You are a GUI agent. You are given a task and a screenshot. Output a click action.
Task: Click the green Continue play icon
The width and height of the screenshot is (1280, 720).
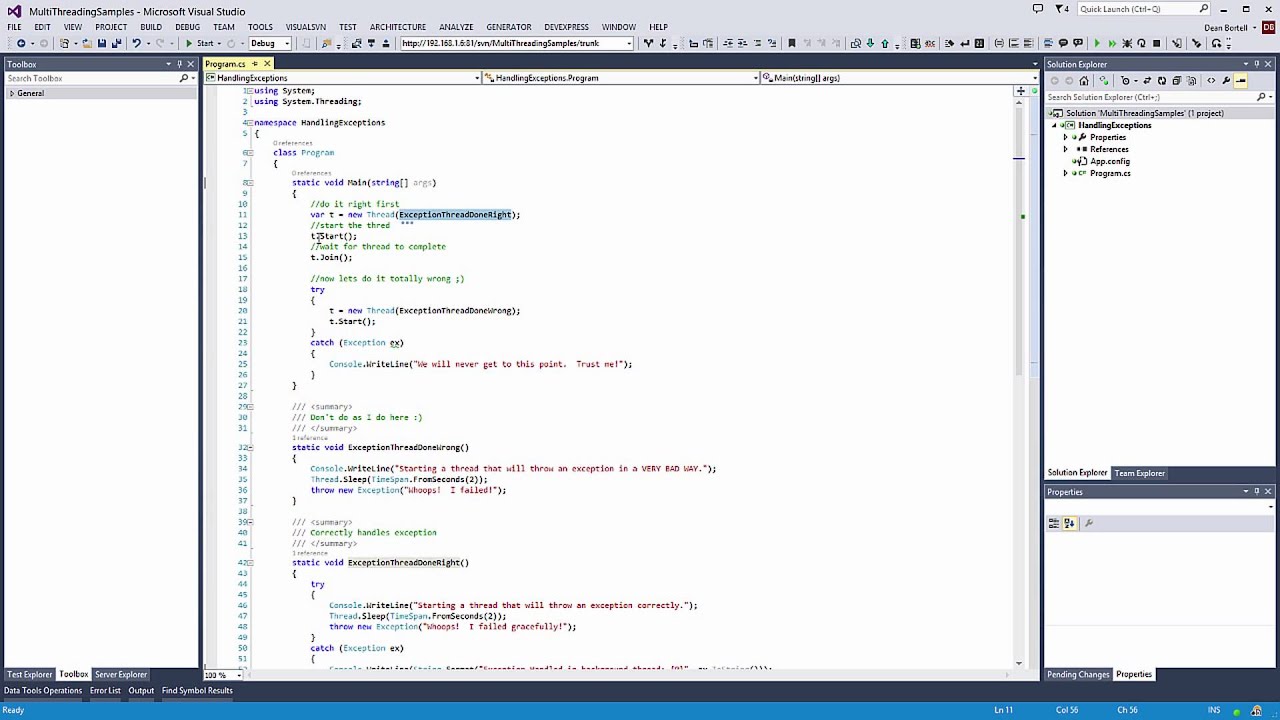(x=1097, y=43)
